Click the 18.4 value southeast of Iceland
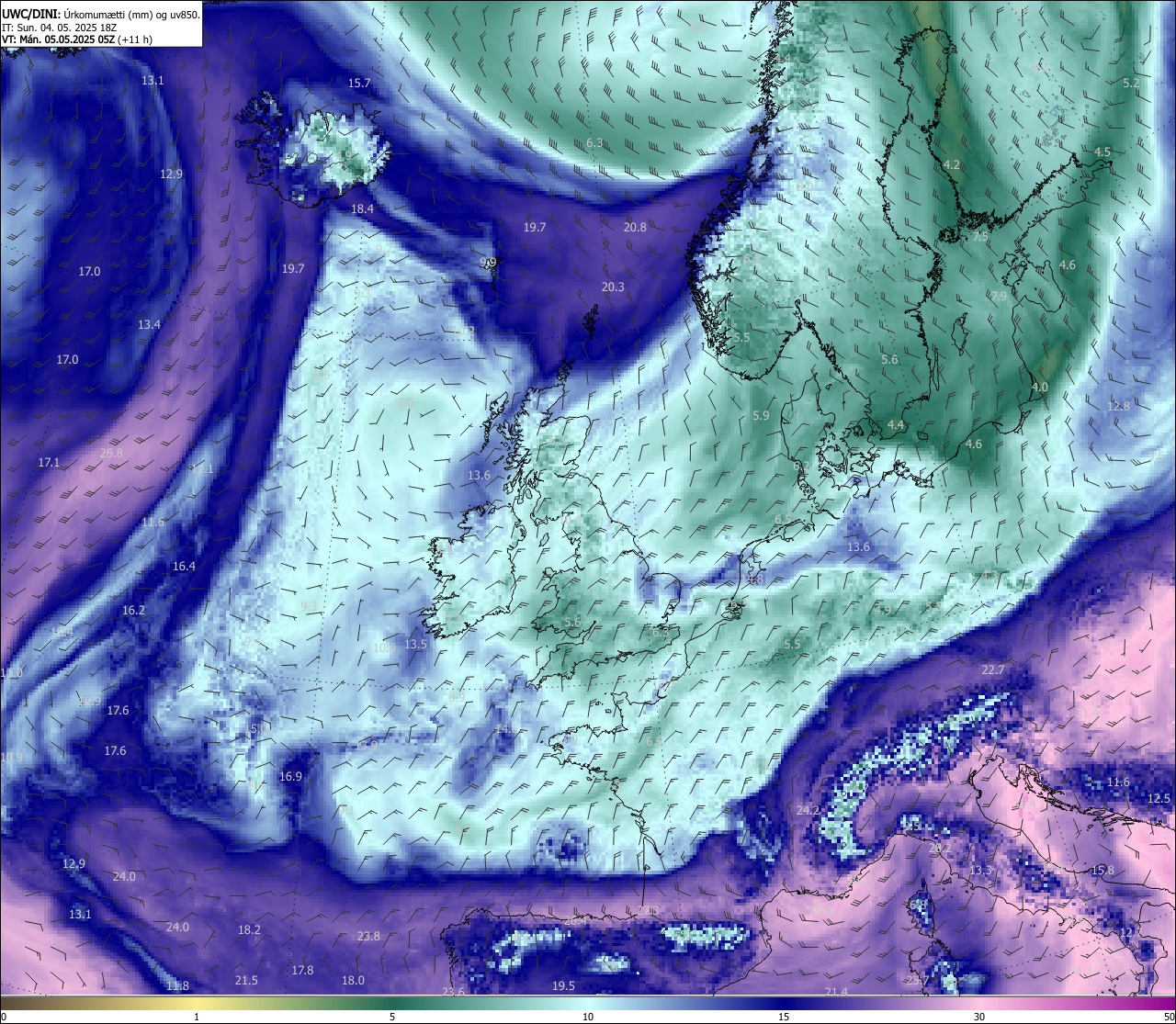1176x1024 pixels. (363, 209)
